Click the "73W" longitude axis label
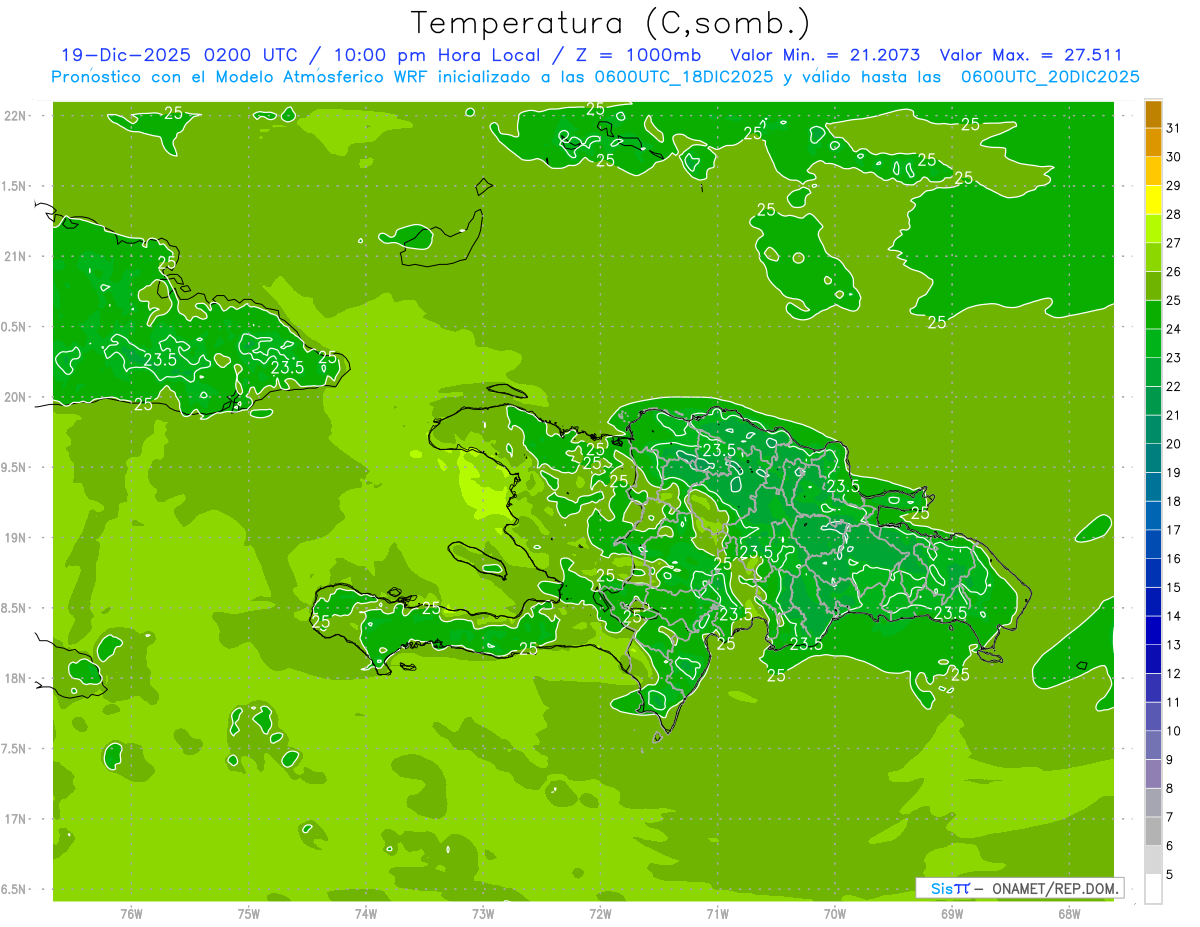The width and height of the screenshot is (1200, 927). tap(483, 913)
